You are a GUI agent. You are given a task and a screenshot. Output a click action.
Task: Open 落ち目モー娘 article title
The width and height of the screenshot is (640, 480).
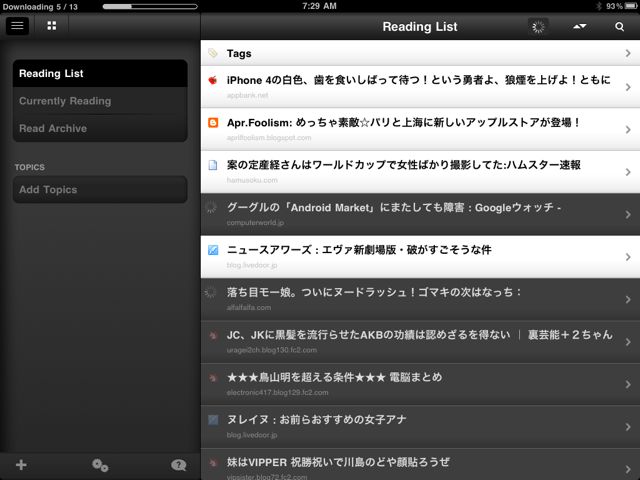374,292
